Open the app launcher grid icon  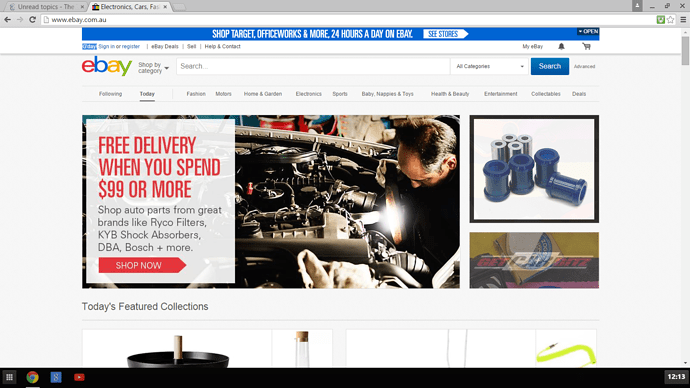point(9,377)
